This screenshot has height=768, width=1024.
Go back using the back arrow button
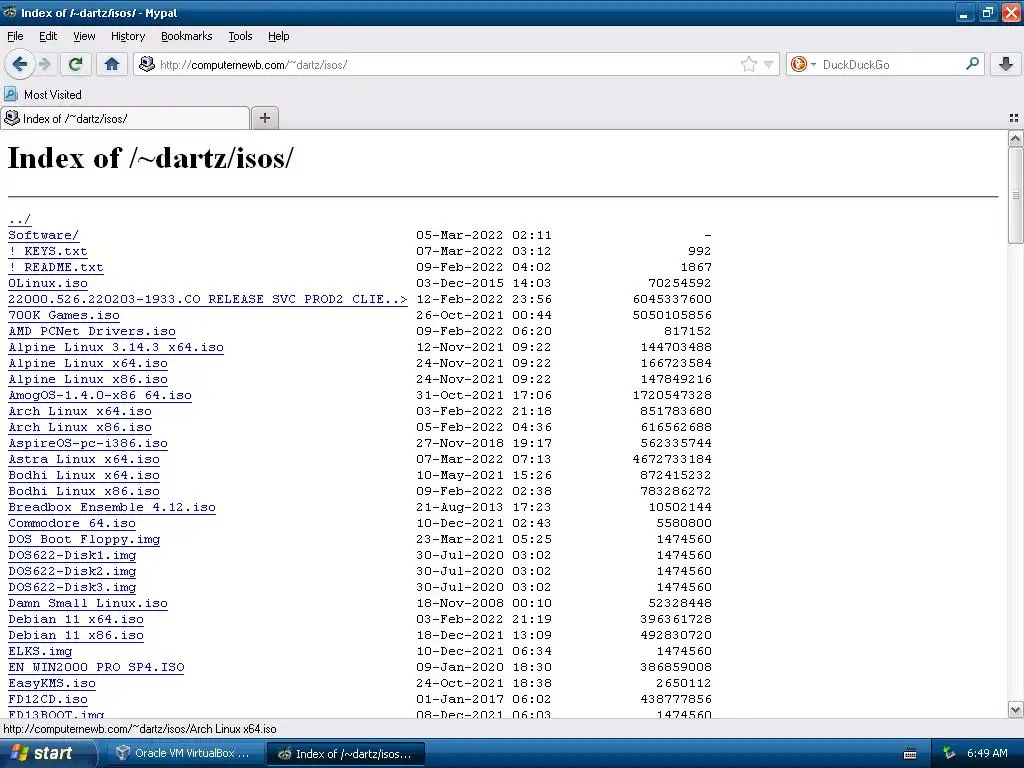coord(19,64)
